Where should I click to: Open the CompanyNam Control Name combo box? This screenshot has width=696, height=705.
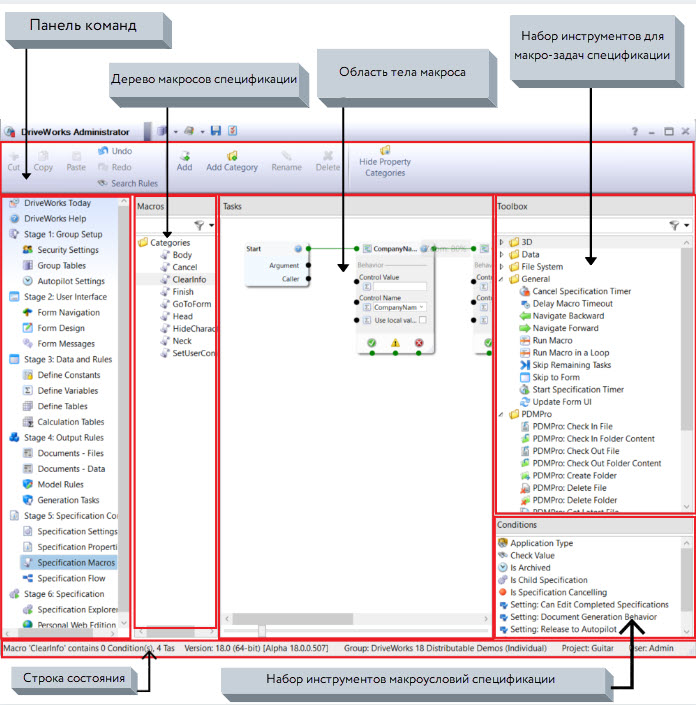tap(399, 308)
